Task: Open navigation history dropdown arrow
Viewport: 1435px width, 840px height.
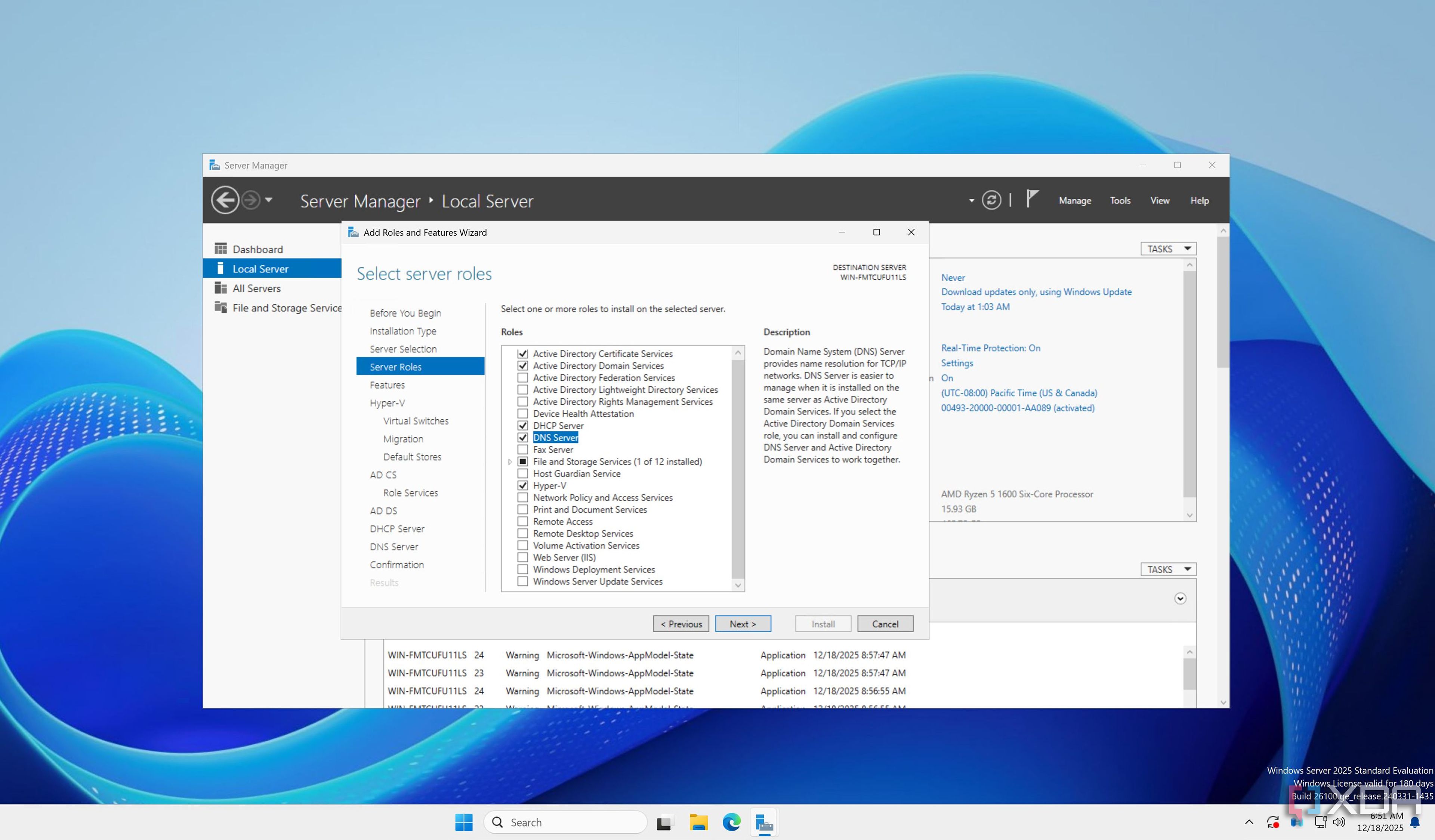Action: click(x=269, y=200)
